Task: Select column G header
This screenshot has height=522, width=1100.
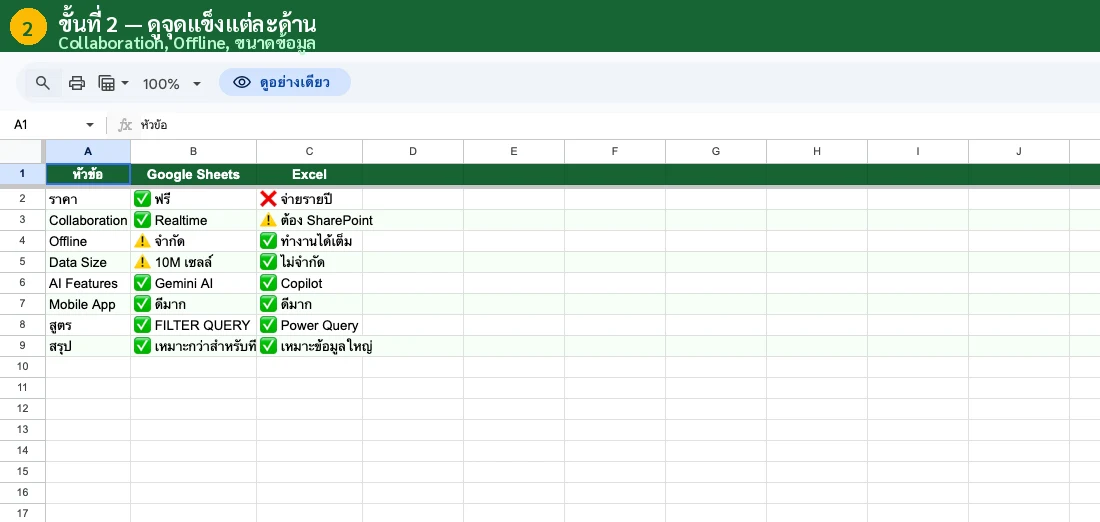Action: tap(716, 151)
